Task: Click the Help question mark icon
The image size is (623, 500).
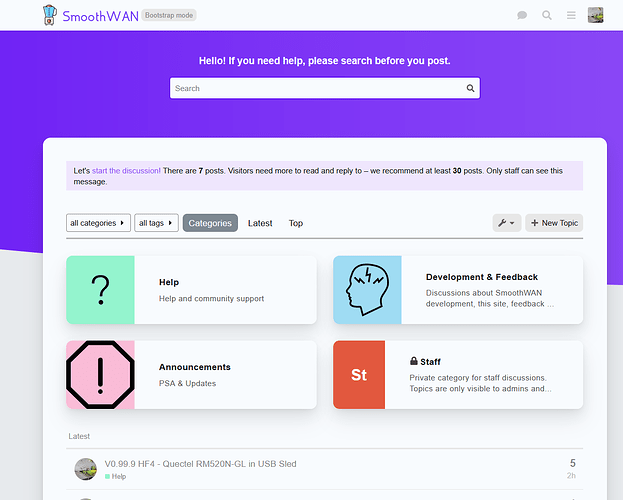Action: (101, 290)
